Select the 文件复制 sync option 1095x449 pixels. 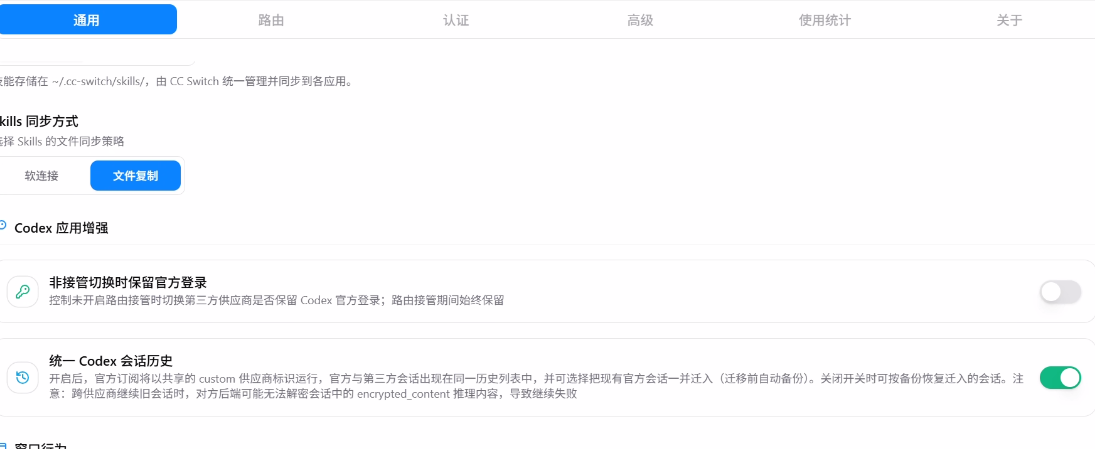[x=135, y=176]
